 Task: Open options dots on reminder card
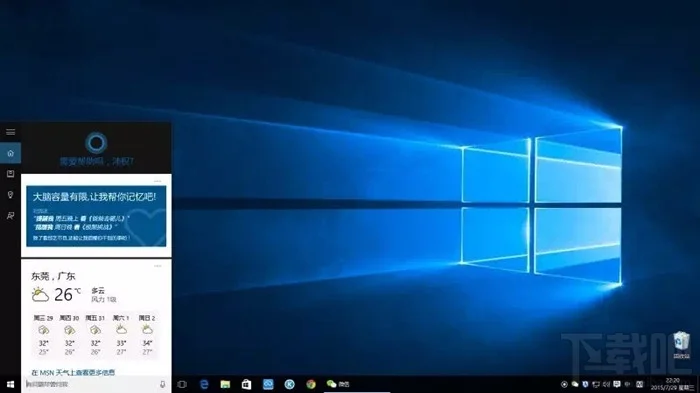point(158,181)
